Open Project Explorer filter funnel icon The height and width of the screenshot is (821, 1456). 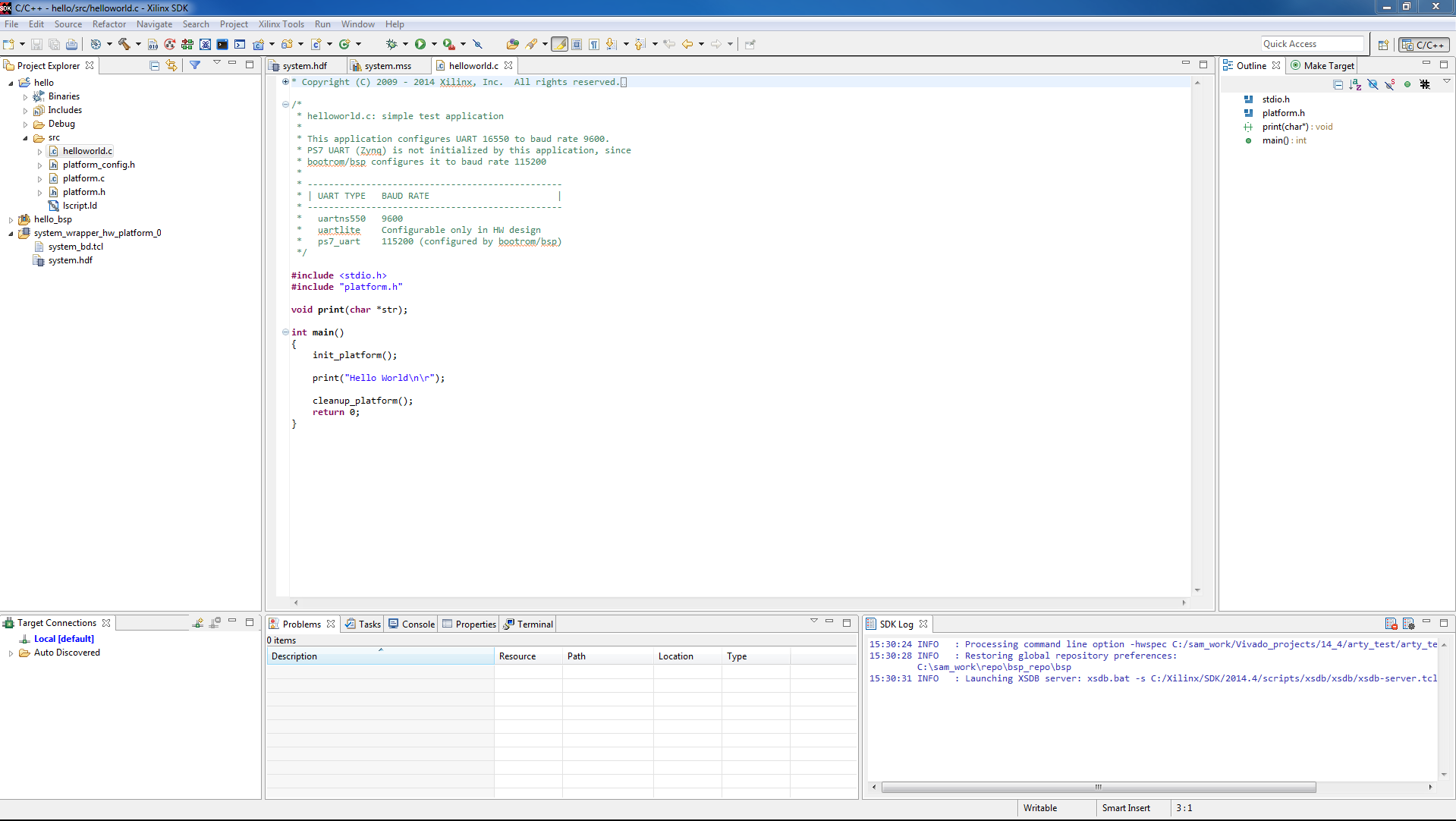[195, 65]
